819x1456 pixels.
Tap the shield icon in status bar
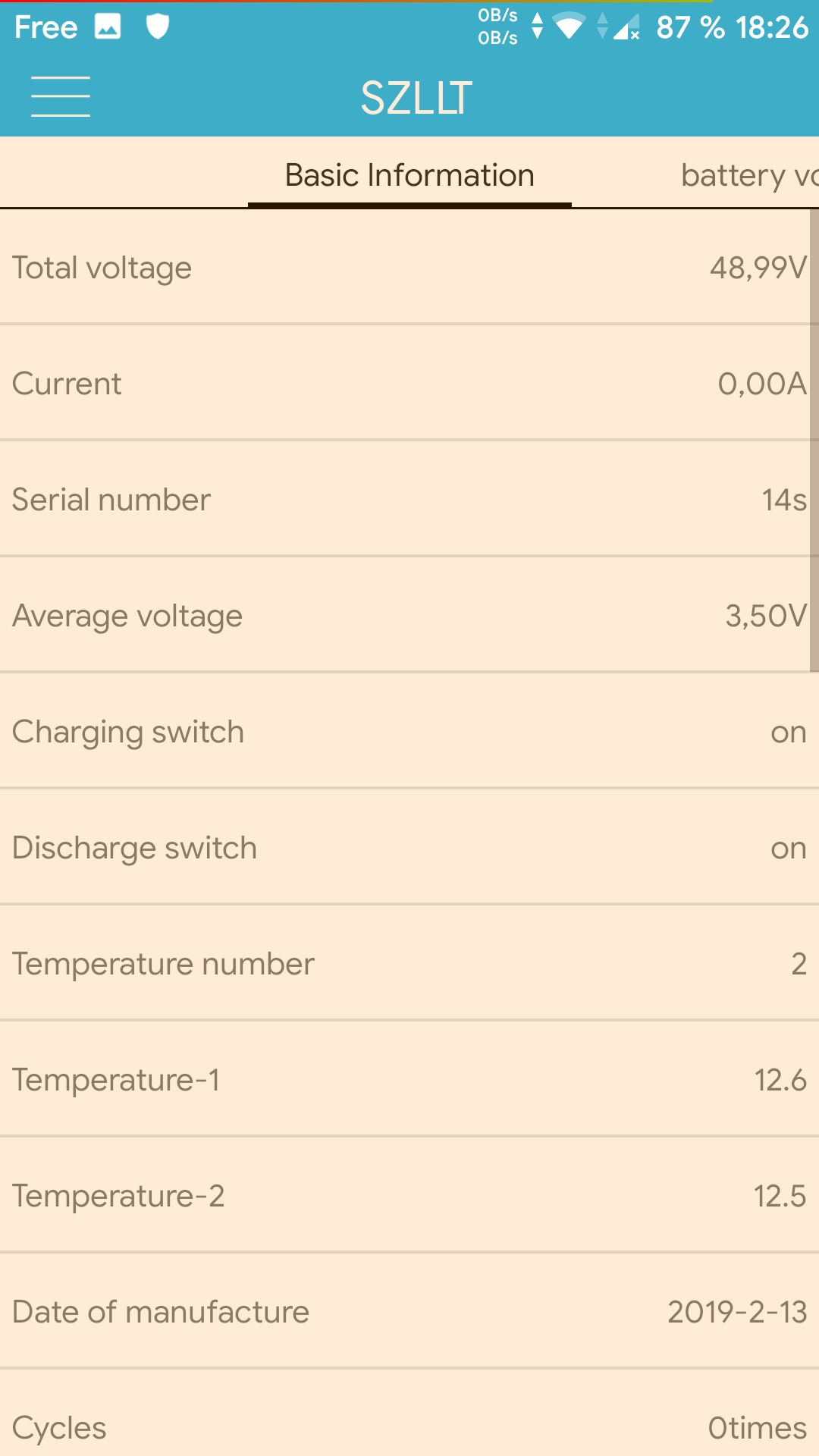tap(157, 27)
